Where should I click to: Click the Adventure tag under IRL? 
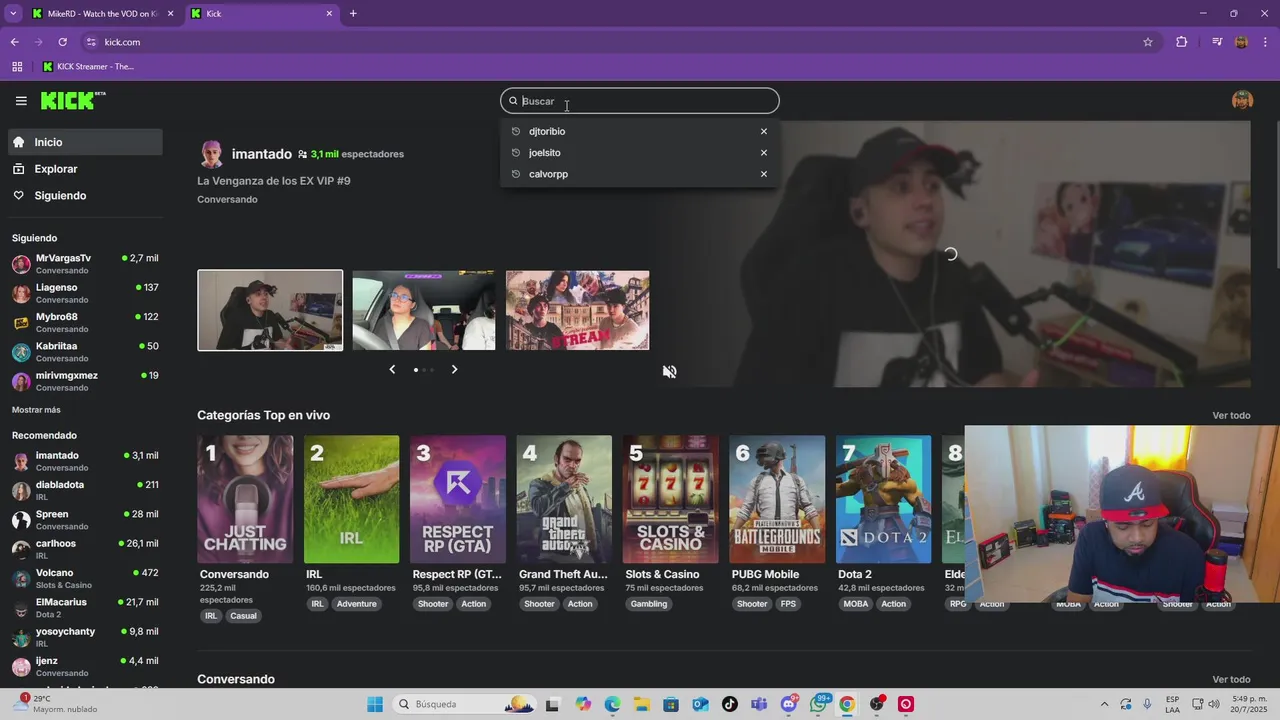356,604
